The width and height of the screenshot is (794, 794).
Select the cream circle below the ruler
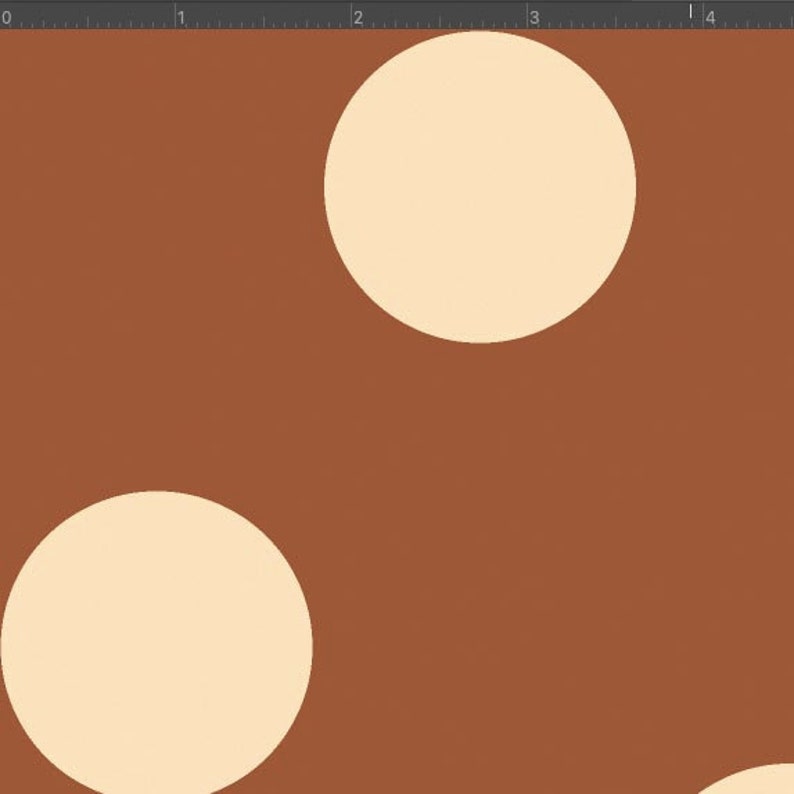[480, 187]
